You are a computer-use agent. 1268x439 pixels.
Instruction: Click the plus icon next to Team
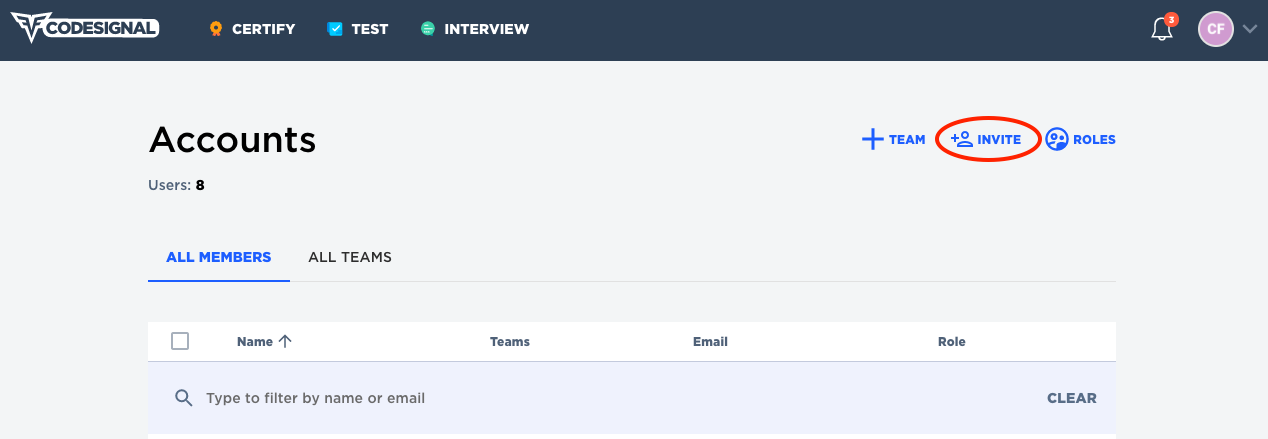[x=873, y=139]
